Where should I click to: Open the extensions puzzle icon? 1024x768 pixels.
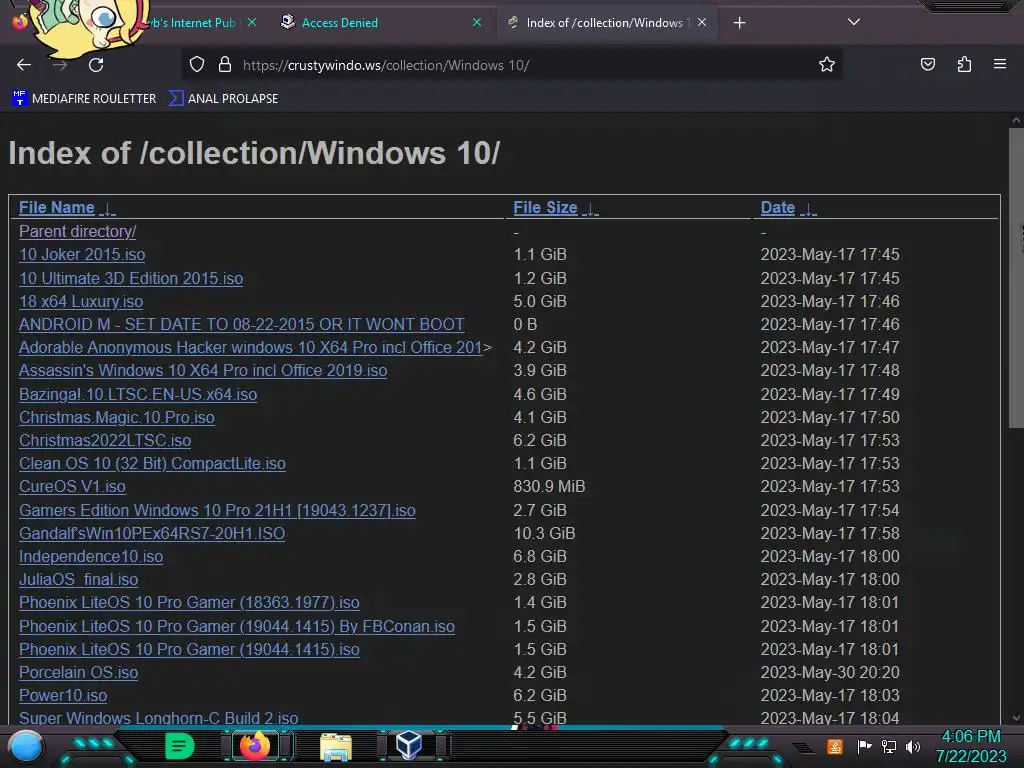[964, 65]
